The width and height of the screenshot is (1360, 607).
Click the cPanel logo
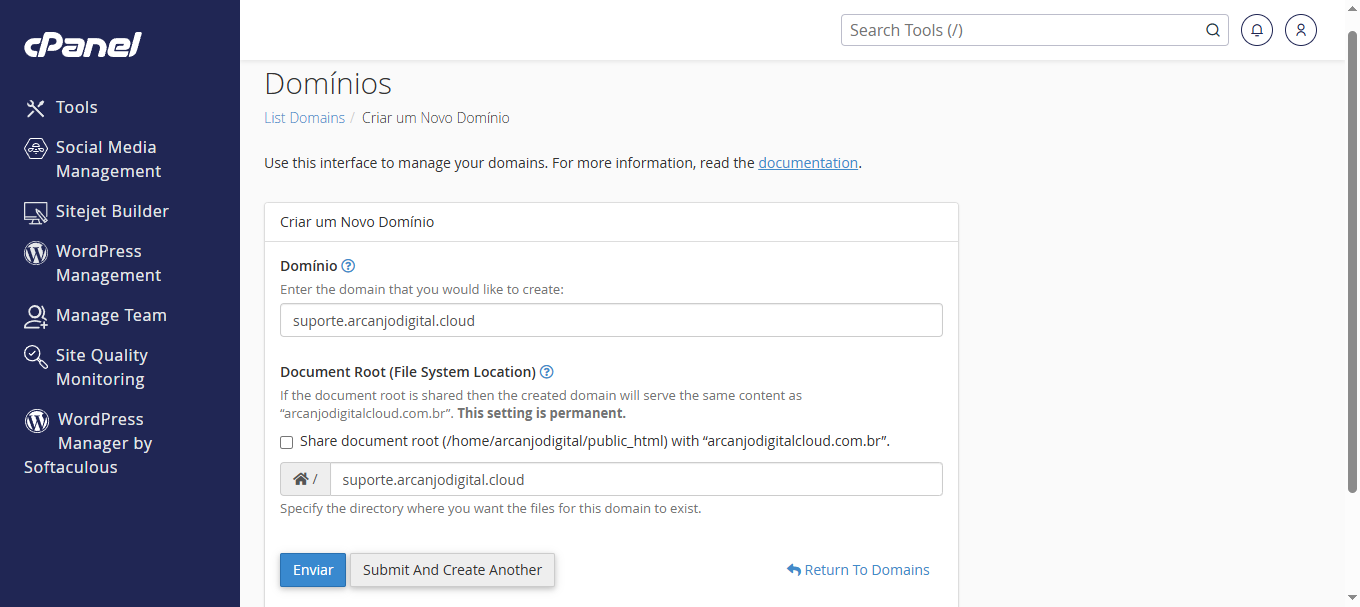(x=82, y=45)
